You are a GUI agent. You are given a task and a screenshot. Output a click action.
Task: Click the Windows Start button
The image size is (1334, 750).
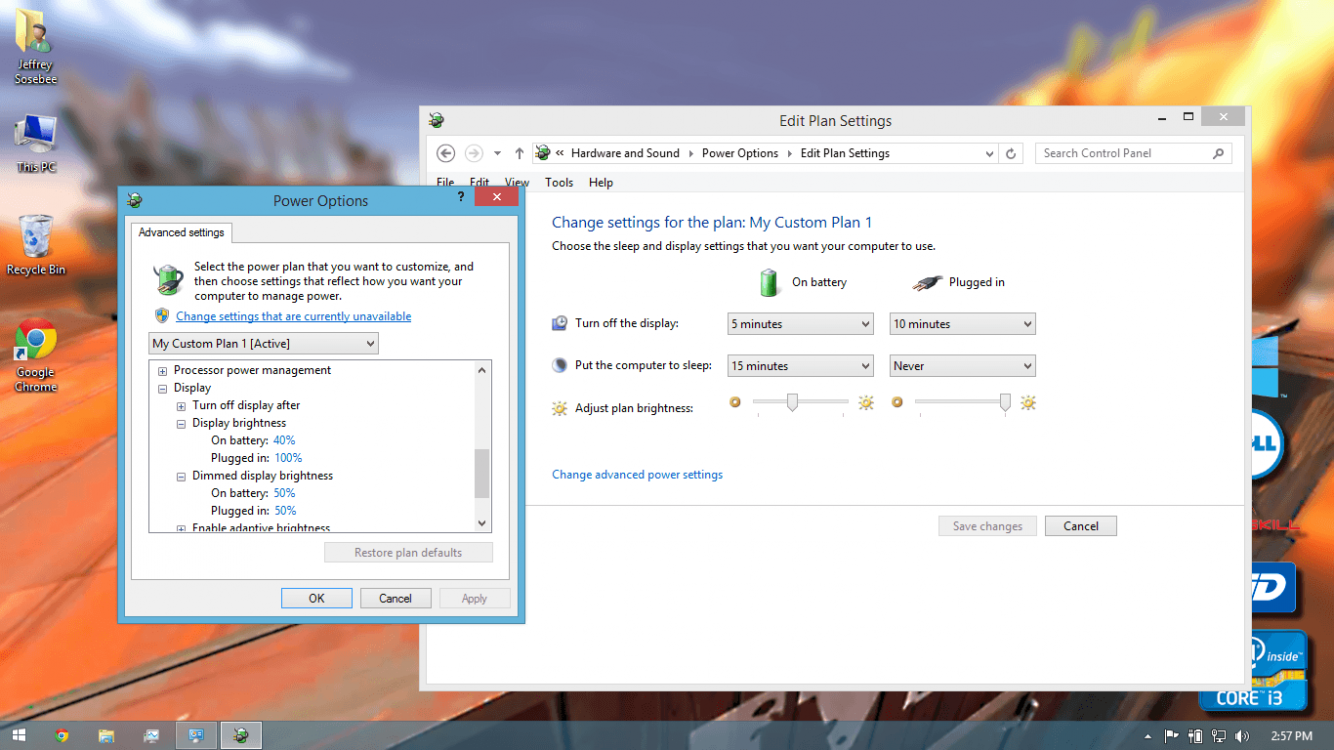coord(18,736)
